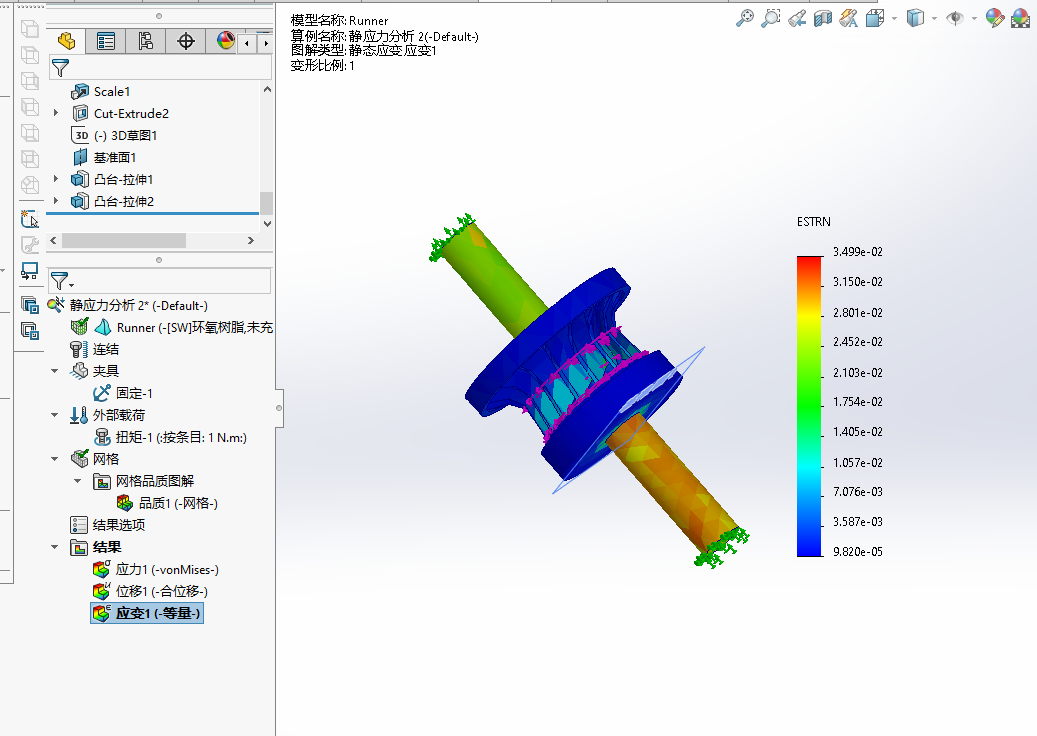Open the Hide/Show Items dropdown arrow
1037x736 pixels.
(x=974, y=19)
